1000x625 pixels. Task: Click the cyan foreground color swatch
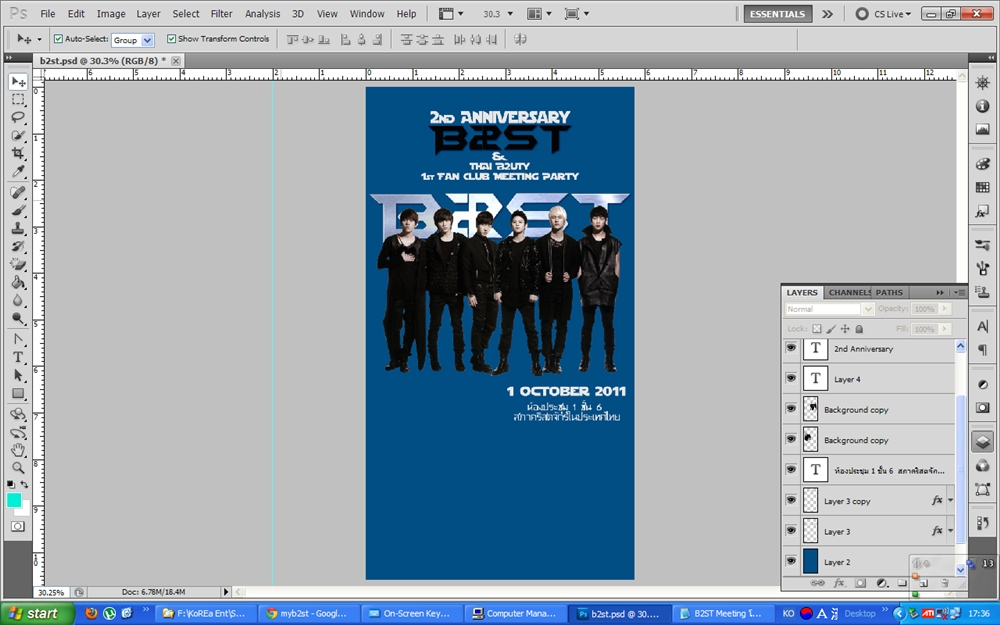pyautogui.click(x=13, y=500)
